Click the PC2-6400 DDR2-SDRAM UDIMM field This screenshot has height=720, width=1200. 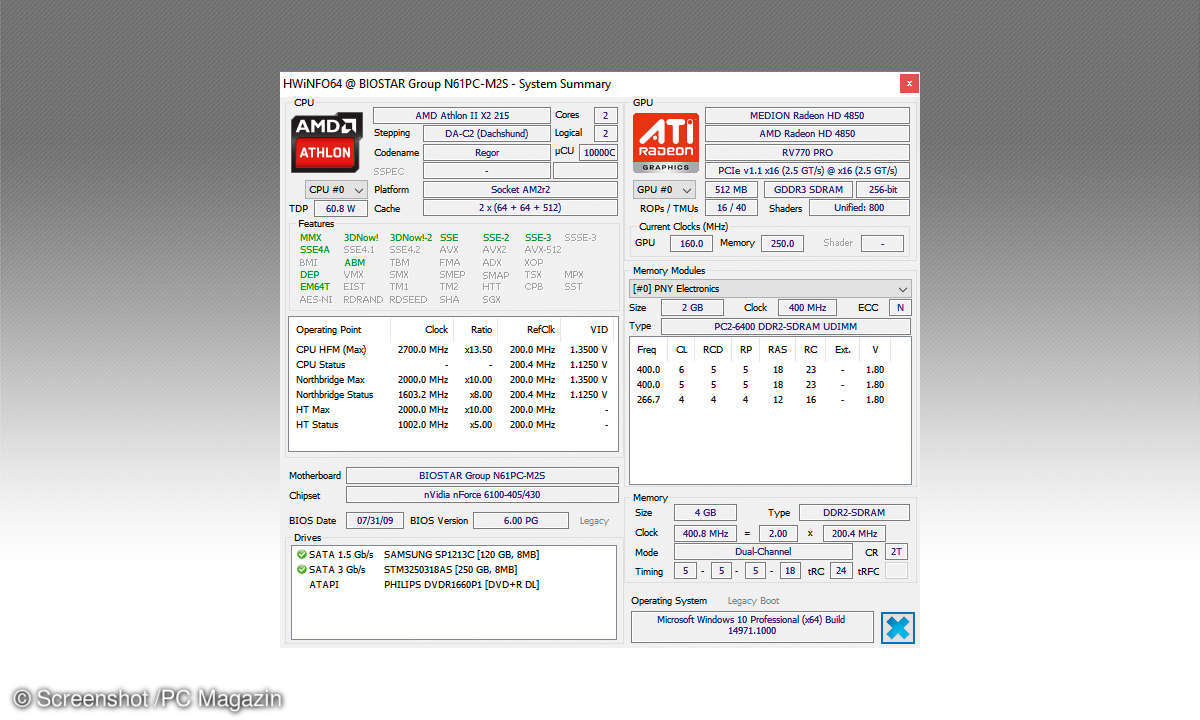click(x=786, y=326)
